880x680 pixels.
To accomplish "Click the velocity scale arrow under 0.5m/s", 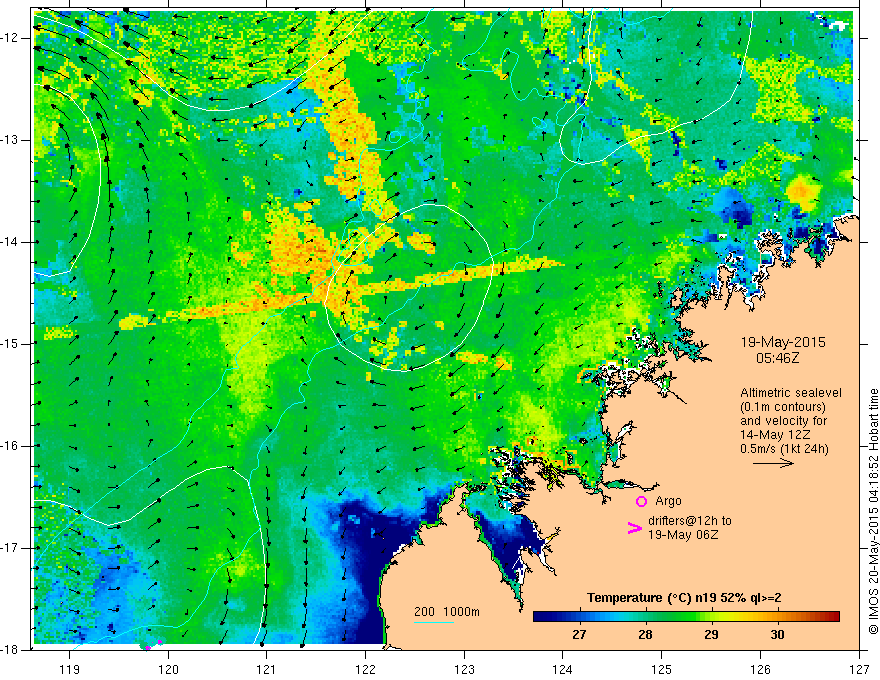I will tap(773, 463).
